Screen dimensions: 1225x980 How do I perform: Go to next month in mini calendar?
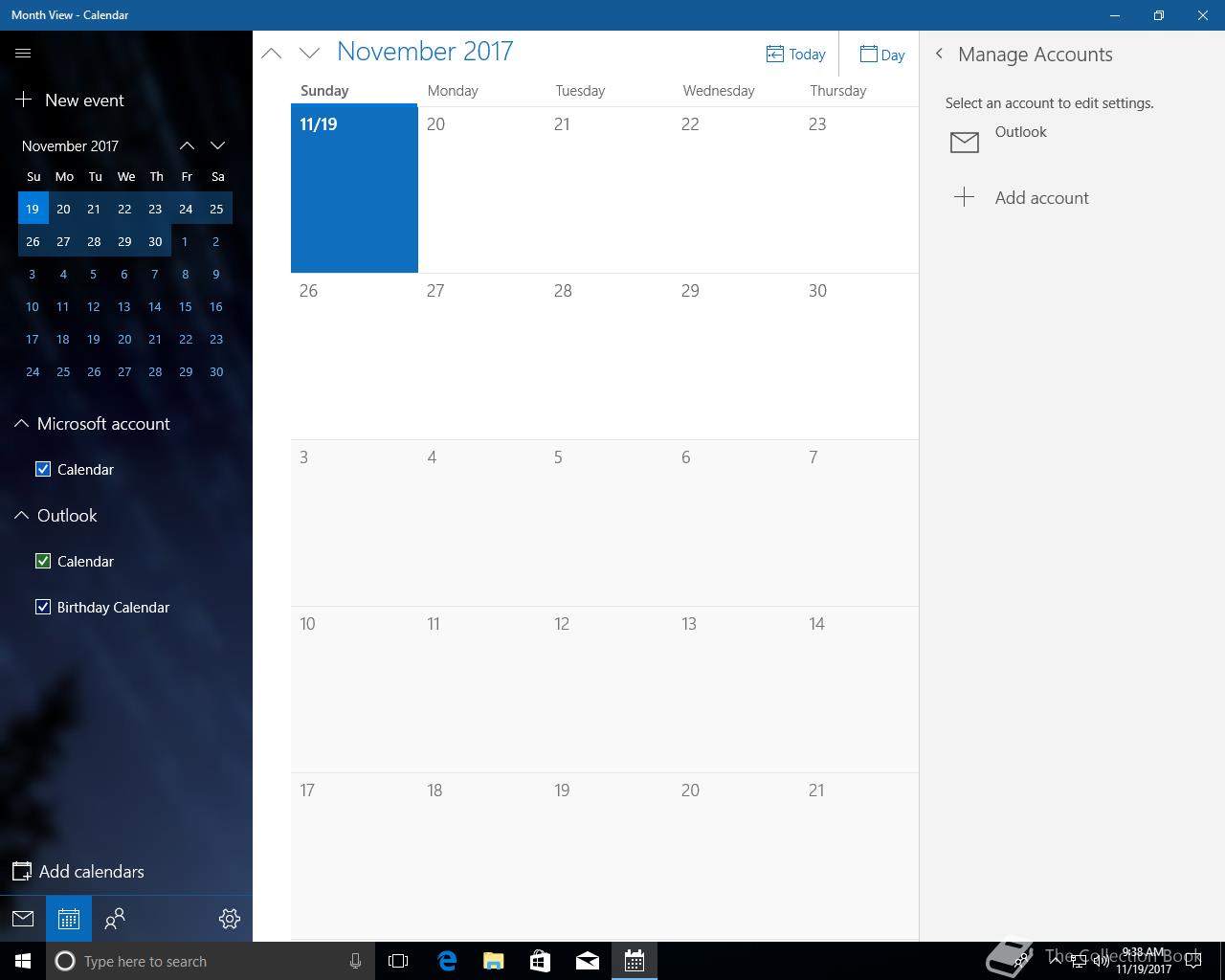[x=218, y=145]
